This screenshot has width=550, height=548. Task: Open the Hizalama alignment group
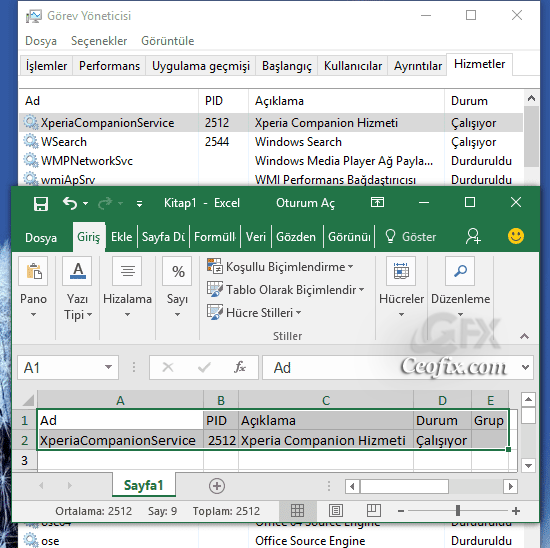127,288
